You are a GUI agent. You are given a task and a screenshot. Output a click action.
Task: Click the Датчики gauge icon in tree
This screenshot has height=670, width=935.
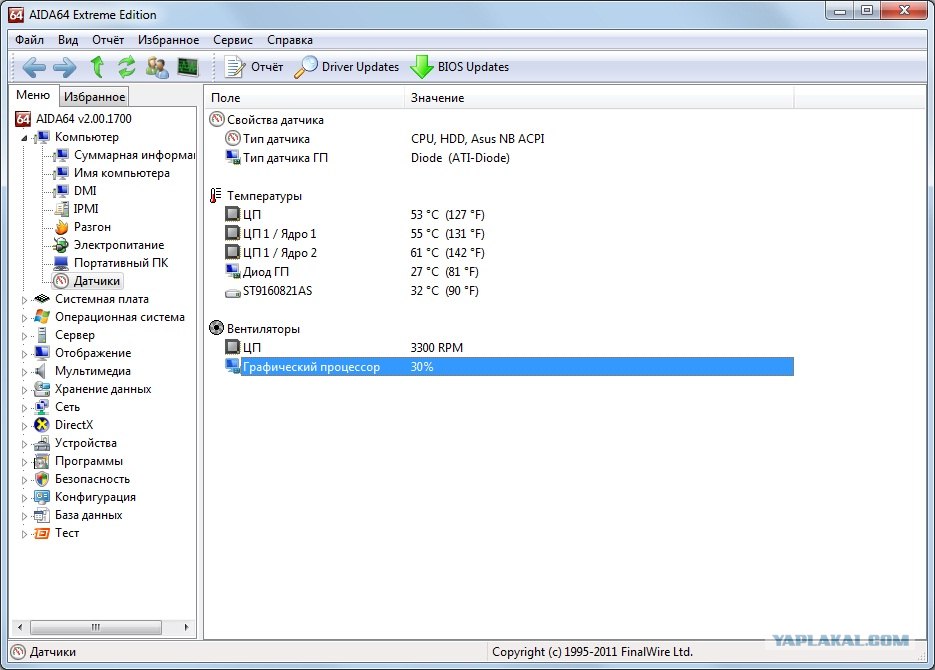tap(61, 281)
